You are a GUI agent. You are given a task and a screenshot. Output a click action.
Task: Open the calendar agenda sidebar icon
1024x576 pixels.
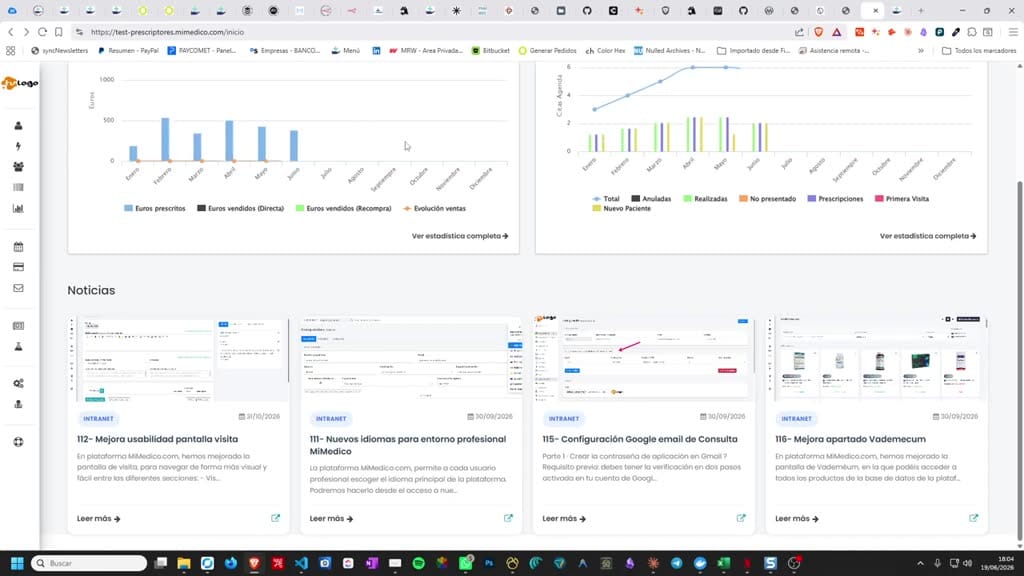click(18, 246)
